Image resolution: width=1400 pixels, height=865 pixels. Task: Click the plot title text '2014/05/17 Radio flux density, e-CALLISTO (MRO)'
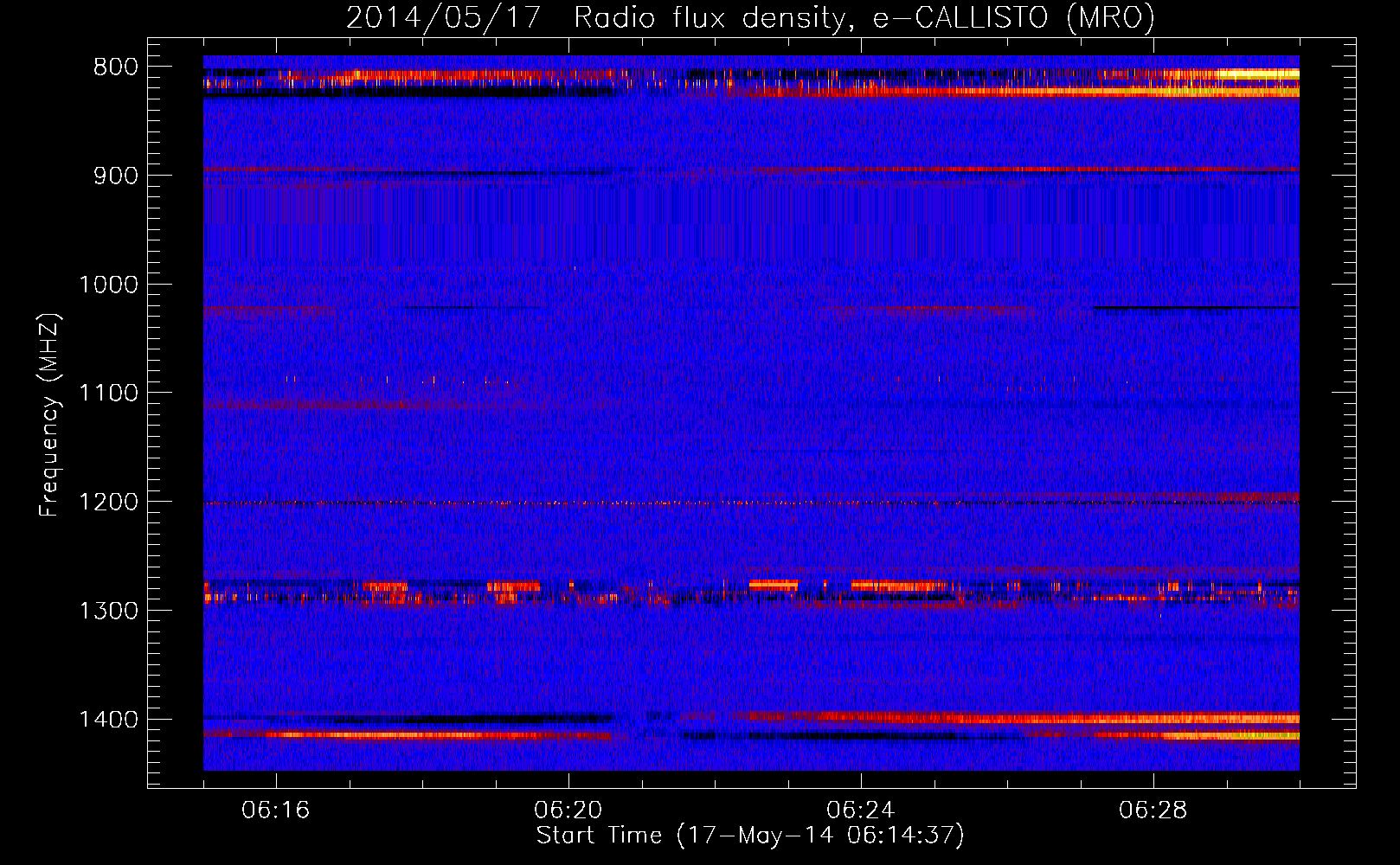[x=750, y=18]
